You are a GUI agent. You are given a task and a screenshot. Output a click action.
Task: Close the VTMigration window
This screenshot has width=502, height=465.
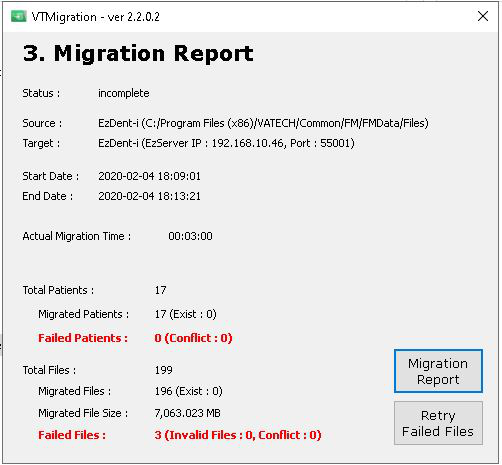(483, 16)
